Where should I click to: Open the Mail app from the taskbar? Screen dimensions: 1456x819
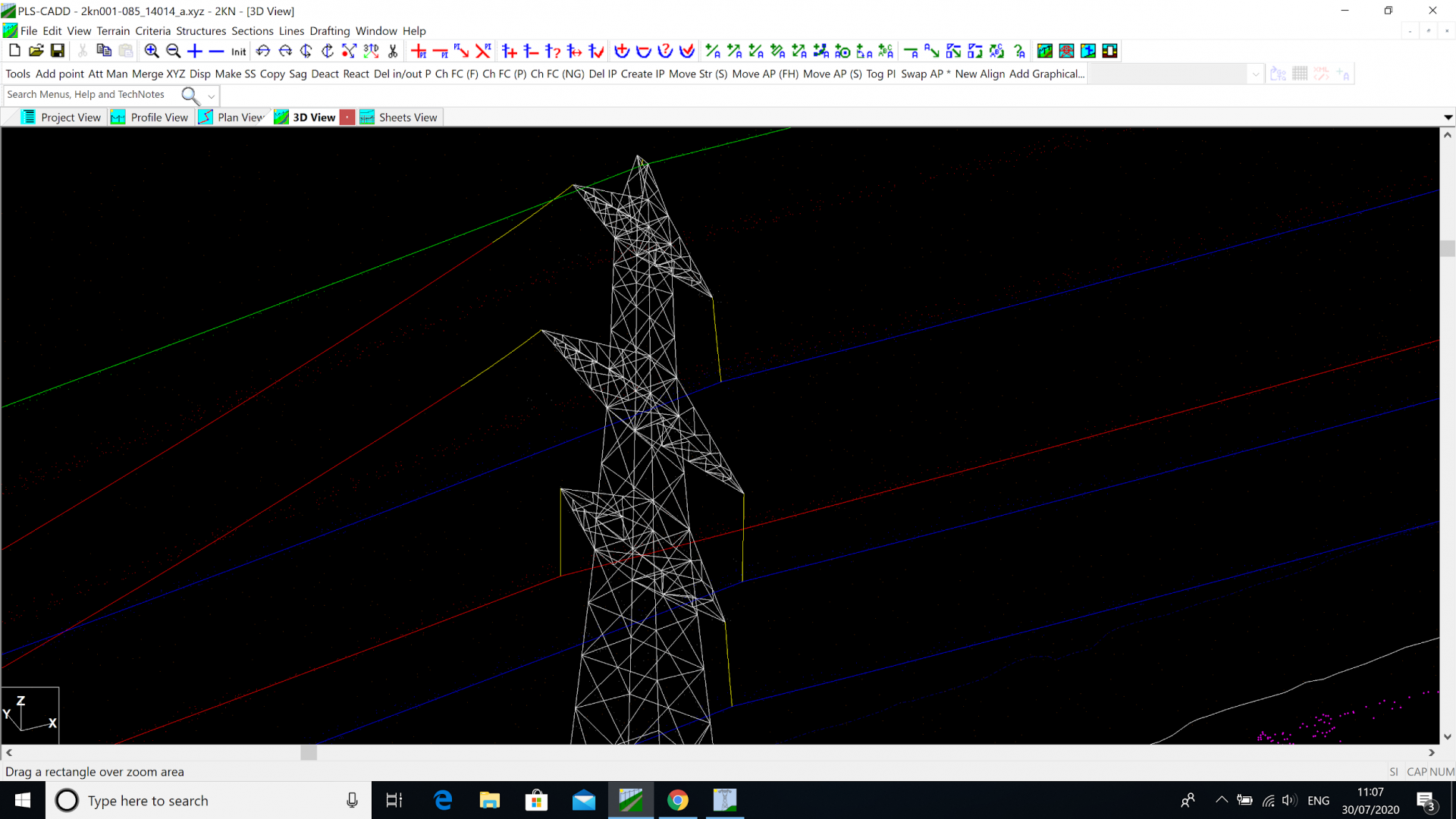tap(584, 801)
